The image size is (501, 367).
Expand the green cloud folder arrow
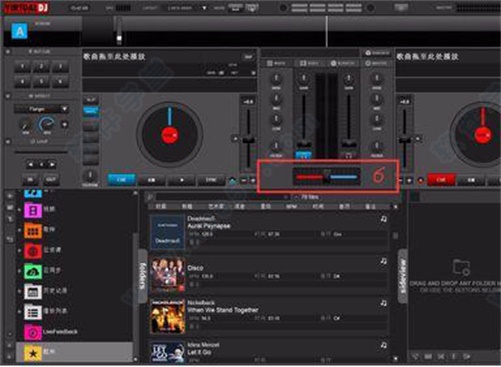coord(19,272)
